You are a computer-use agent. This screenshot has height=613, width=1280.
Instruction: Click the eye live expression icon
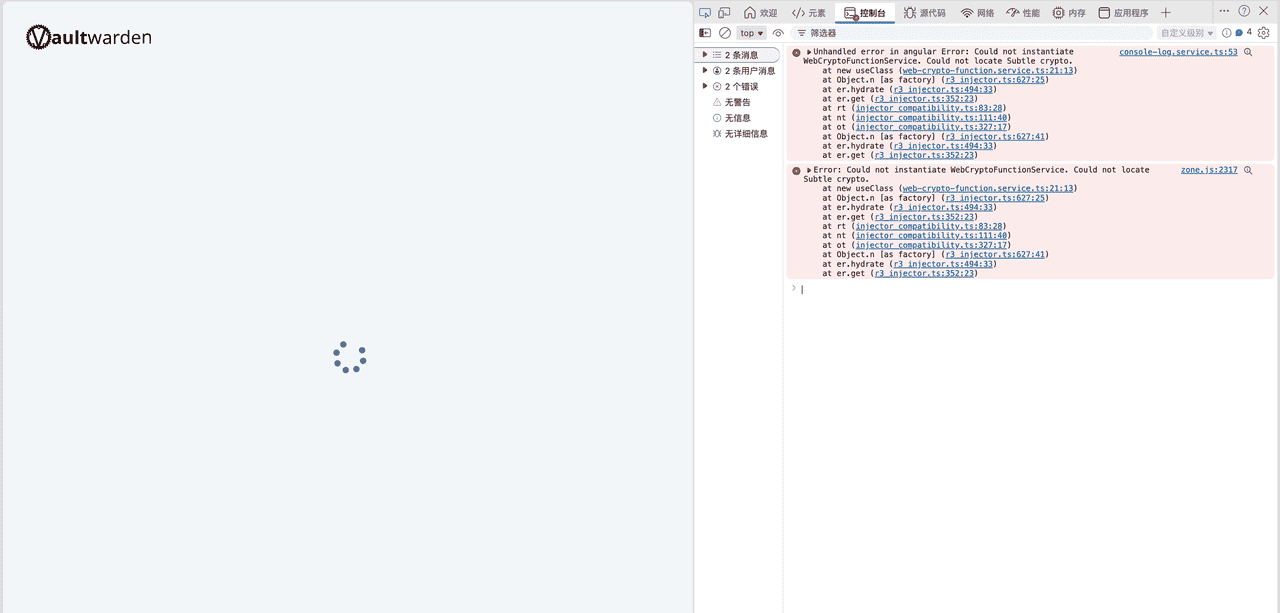coord(778,33)
